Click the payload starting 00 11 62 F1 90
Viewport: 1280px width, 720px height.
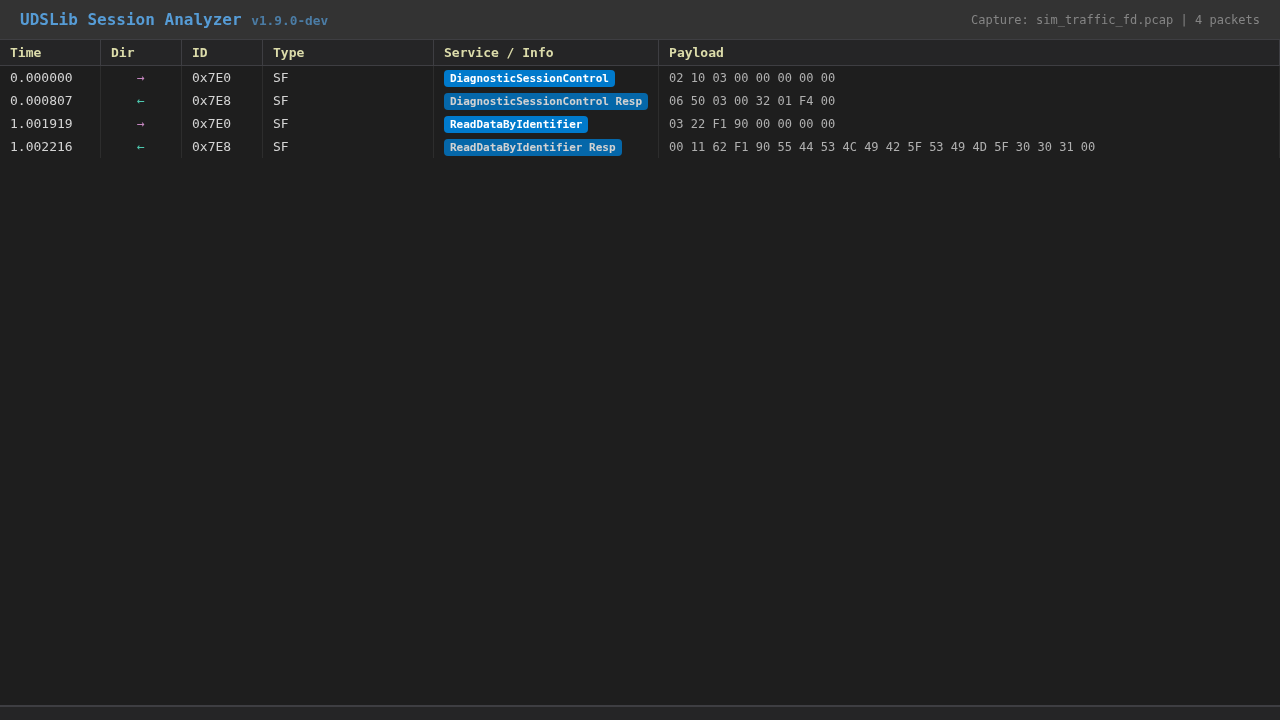(x=882, y=147)
